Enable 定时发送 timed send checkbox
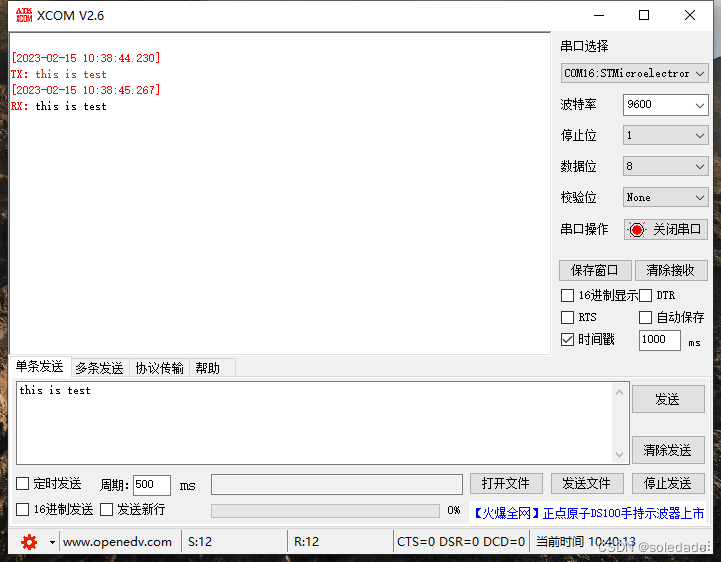Screen dimensions: 721x562 23,483
